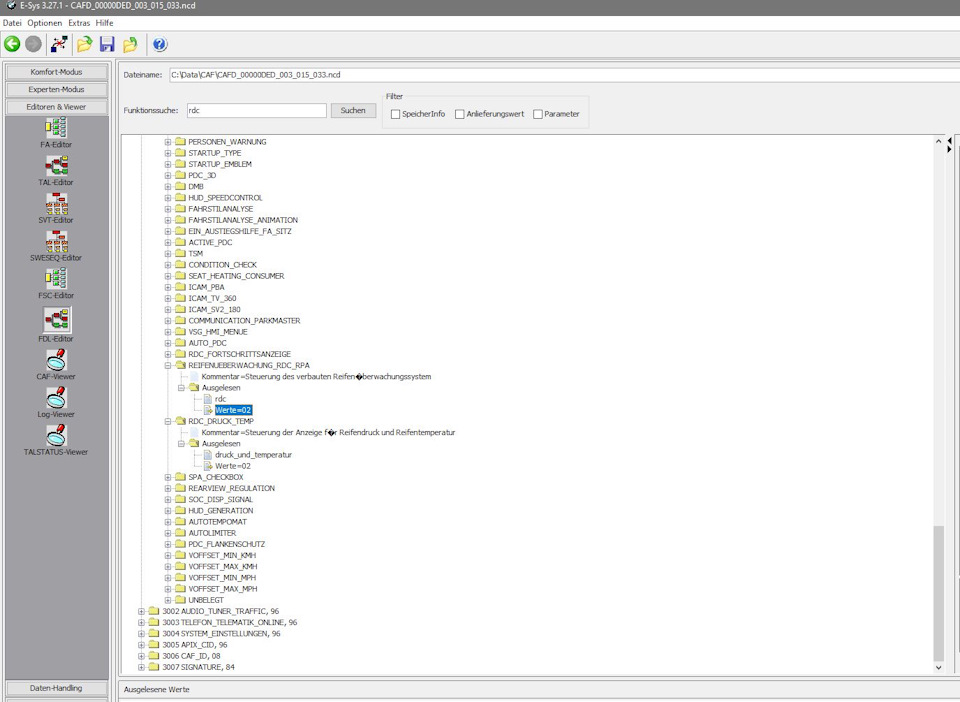Viewport: 960px width, 702px height.
Task: Select the COMMUNICATION_PARKMASTER tree item
Action: 244,321
